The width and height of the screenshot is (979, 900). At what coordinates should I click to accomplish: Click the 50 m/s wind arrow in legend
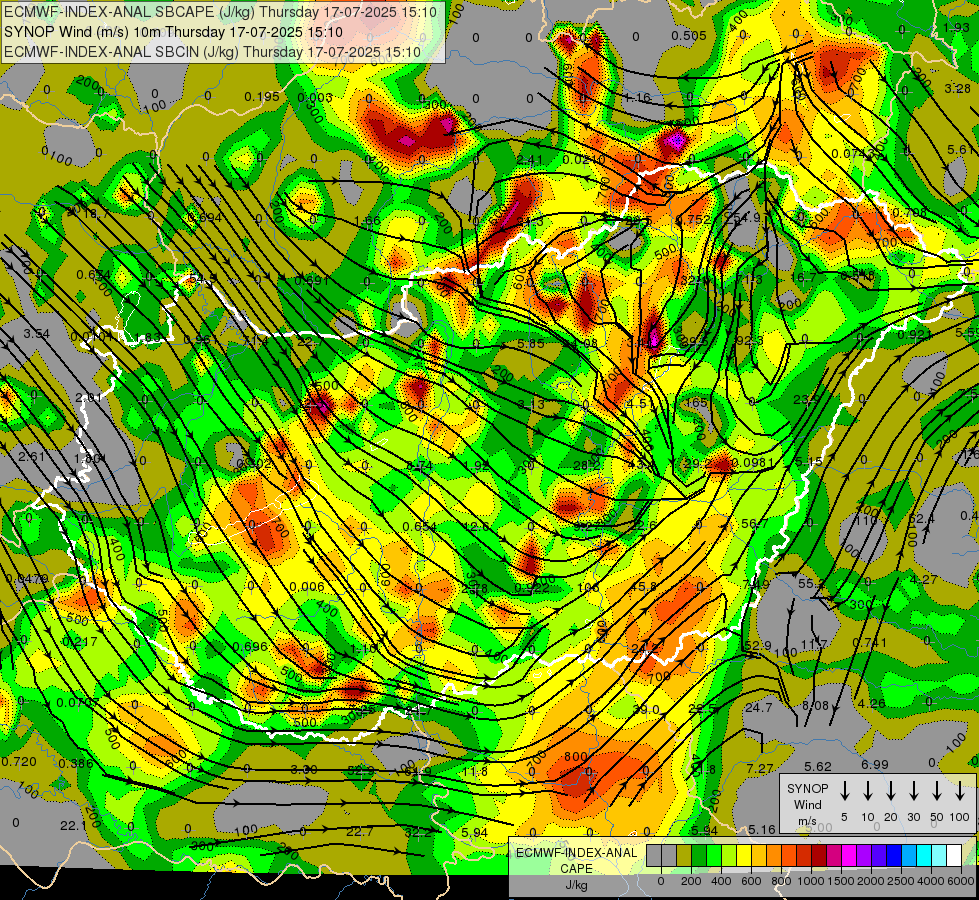(937, 791)
